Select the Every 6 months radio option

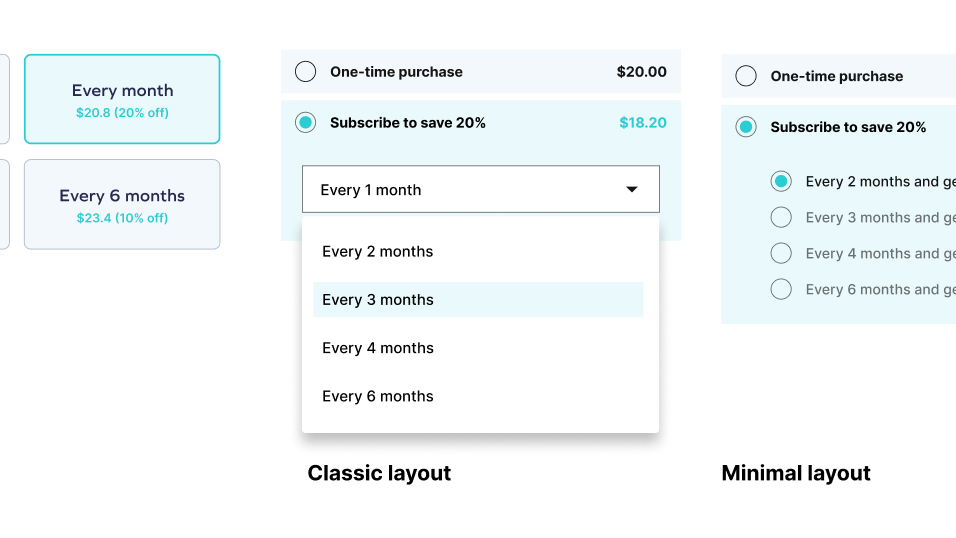[782, 289]
